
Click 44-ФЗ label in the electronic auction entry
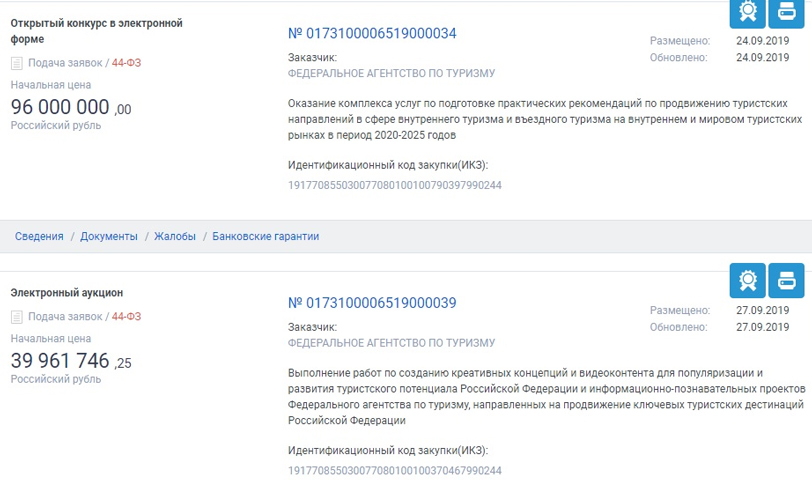126,317
